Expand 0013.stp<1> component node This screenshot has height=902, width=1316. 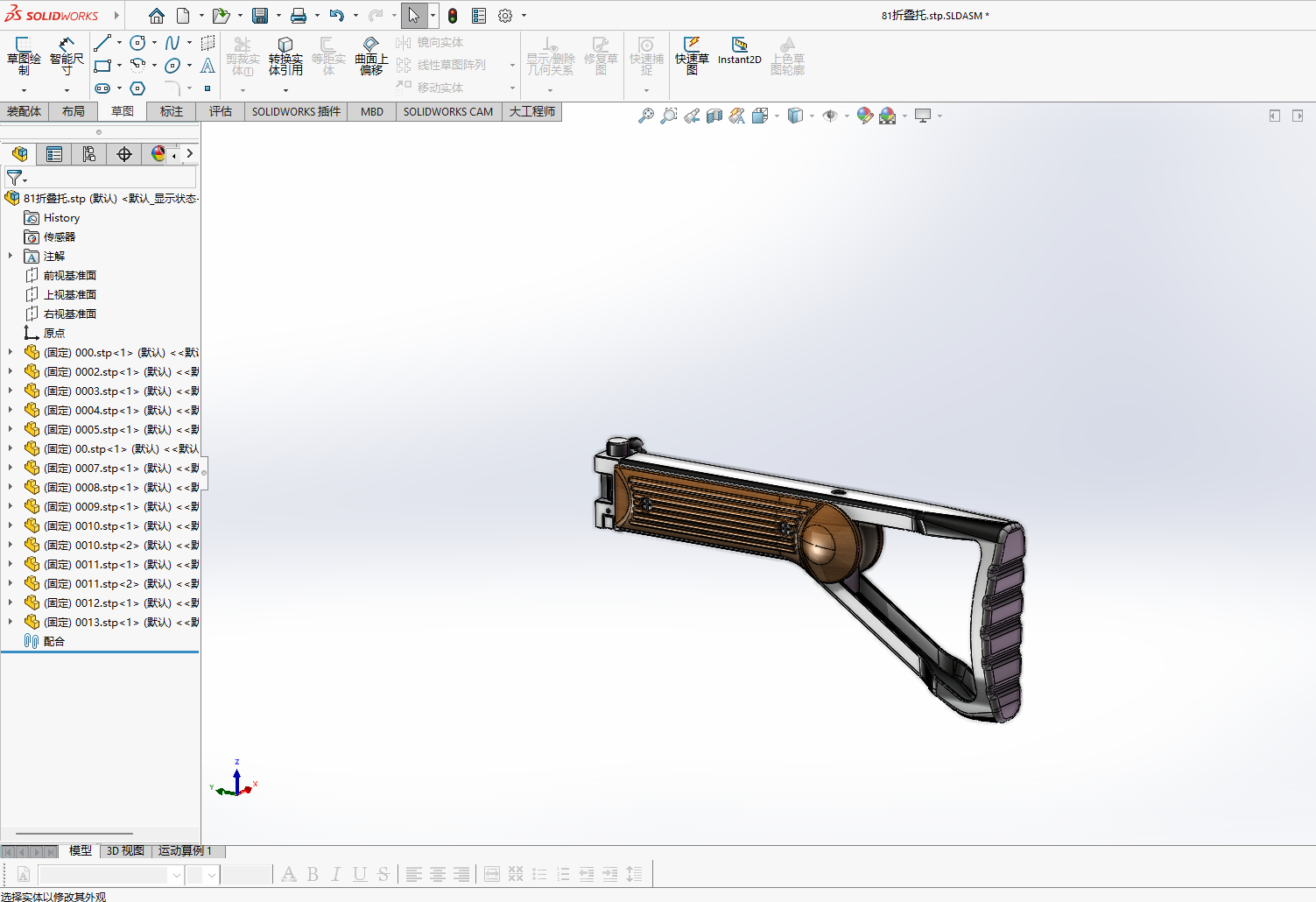(11, 622)
